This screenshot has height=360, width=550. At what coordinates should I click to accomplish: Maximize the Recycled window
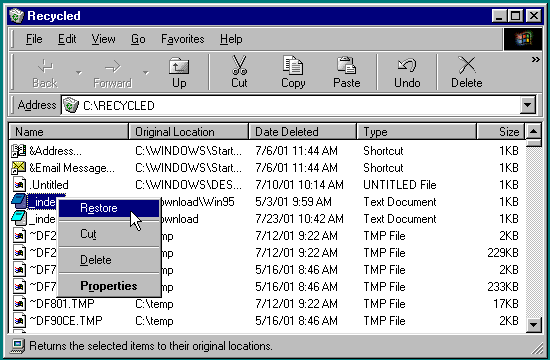pyautogui.click(x=515, y=16)
